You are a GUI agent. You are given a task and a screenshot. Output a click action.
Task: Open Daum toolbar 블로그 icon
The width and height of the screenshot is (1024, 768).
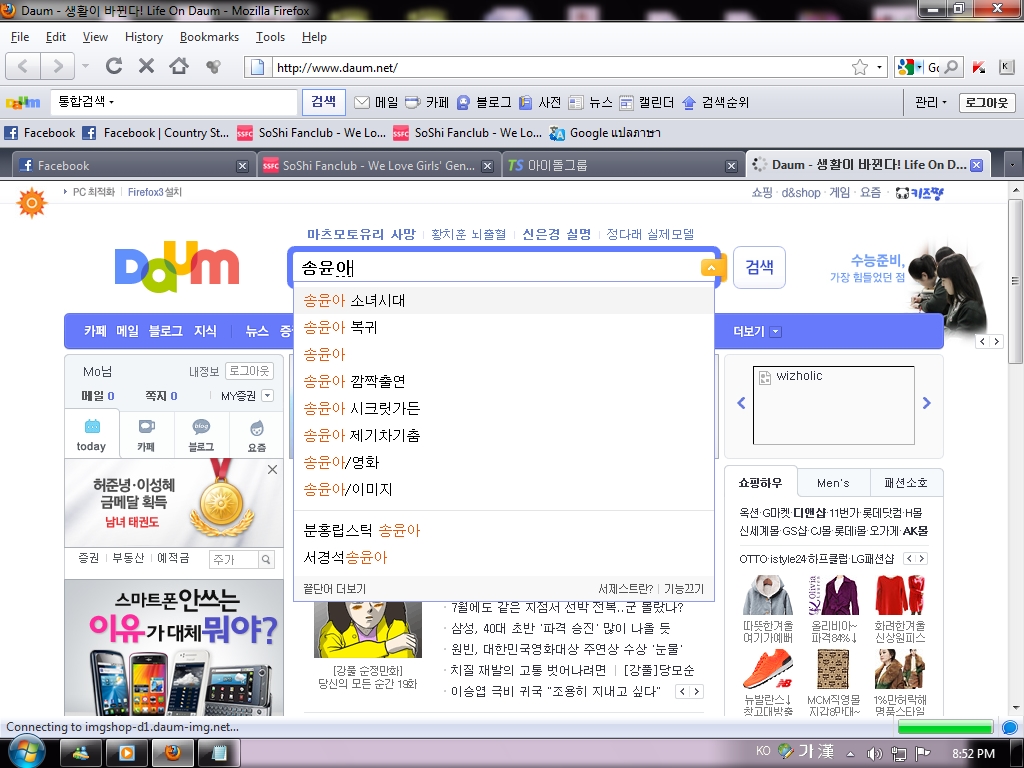coord(463,103)
